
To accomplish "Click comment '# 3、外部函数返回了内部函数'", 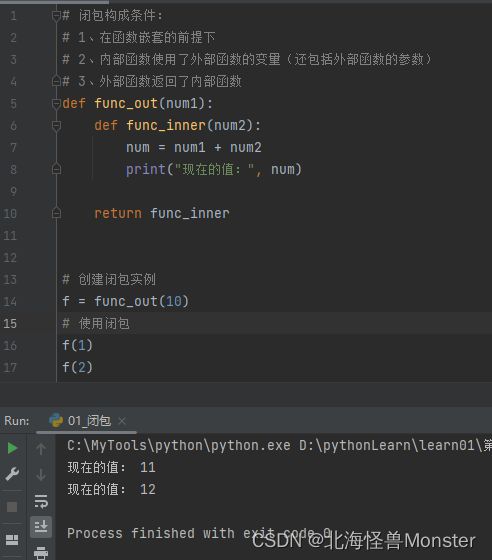I will [x=152, y=81].
